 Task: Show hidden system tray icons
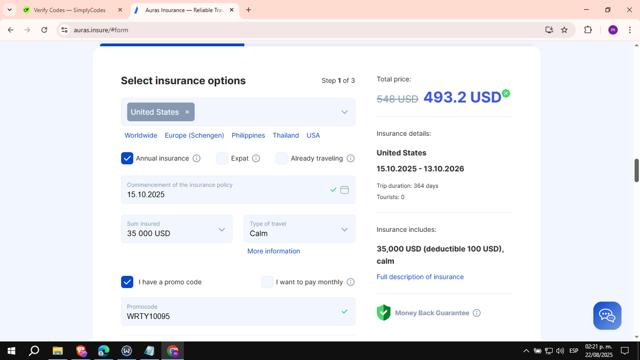coord(526,351)
